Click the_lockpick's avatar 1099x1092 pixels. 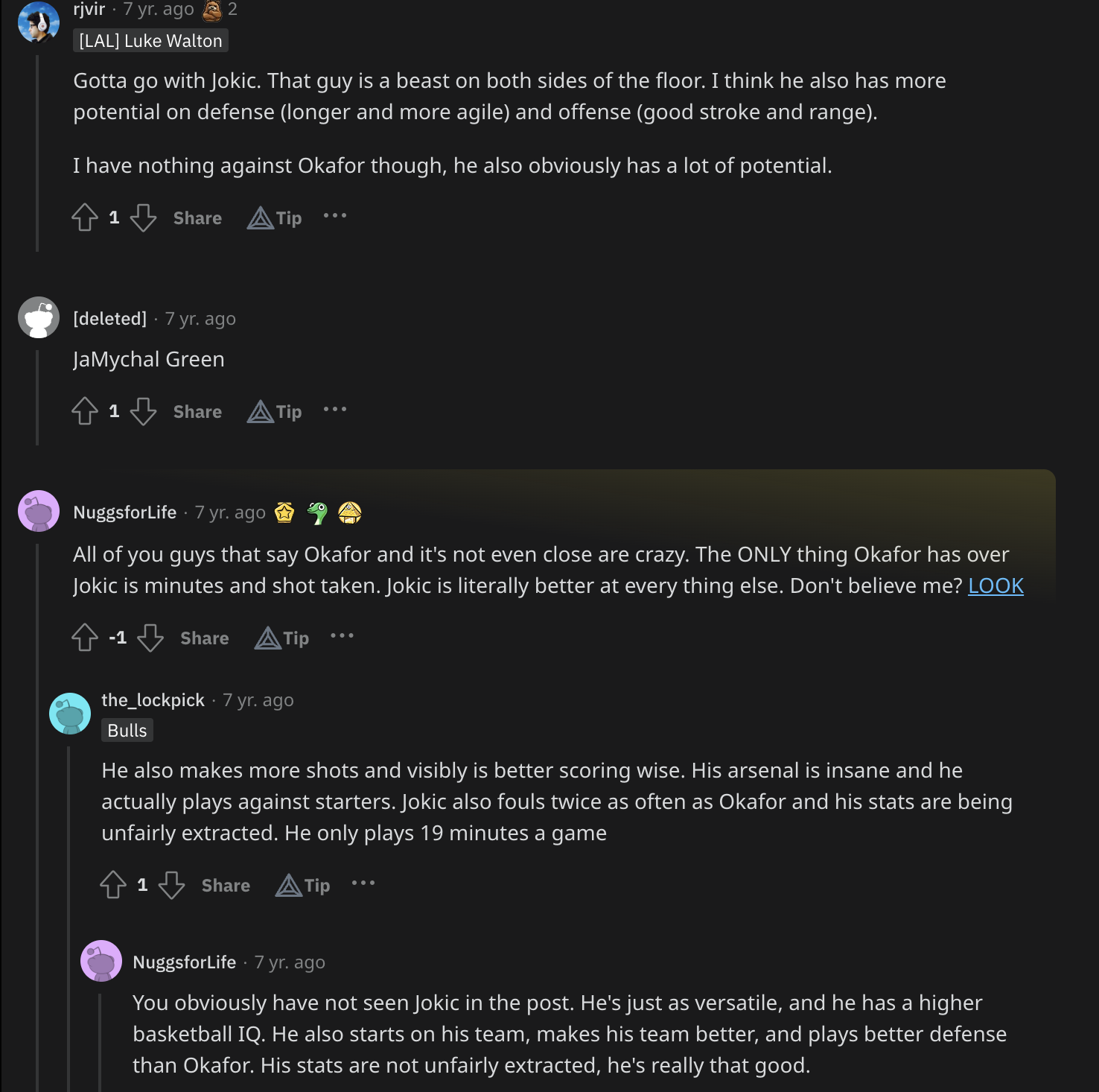(70, 714)
